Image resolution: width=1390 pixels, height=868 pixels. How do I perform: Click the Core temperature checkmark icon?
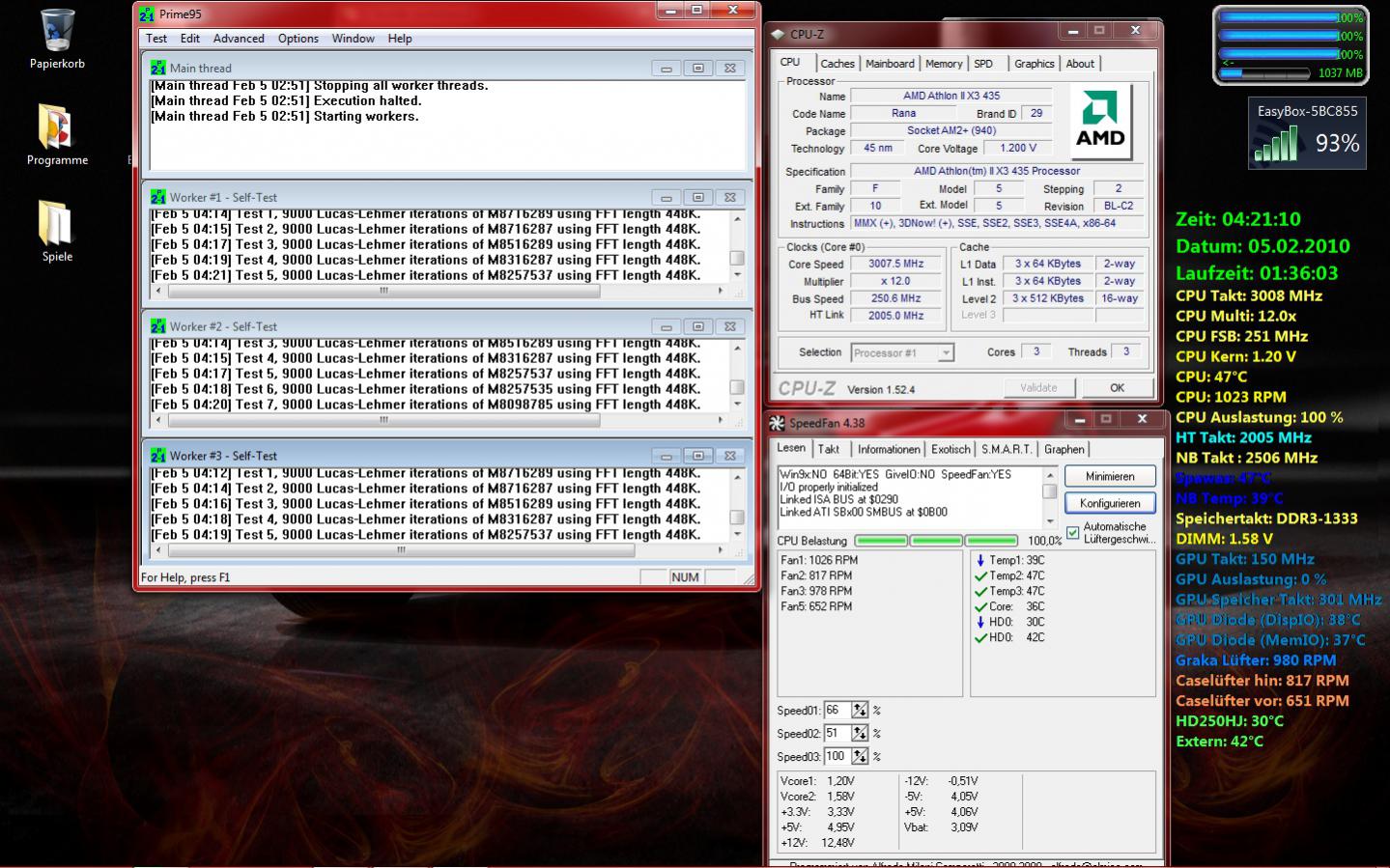[x=980, y=606]
